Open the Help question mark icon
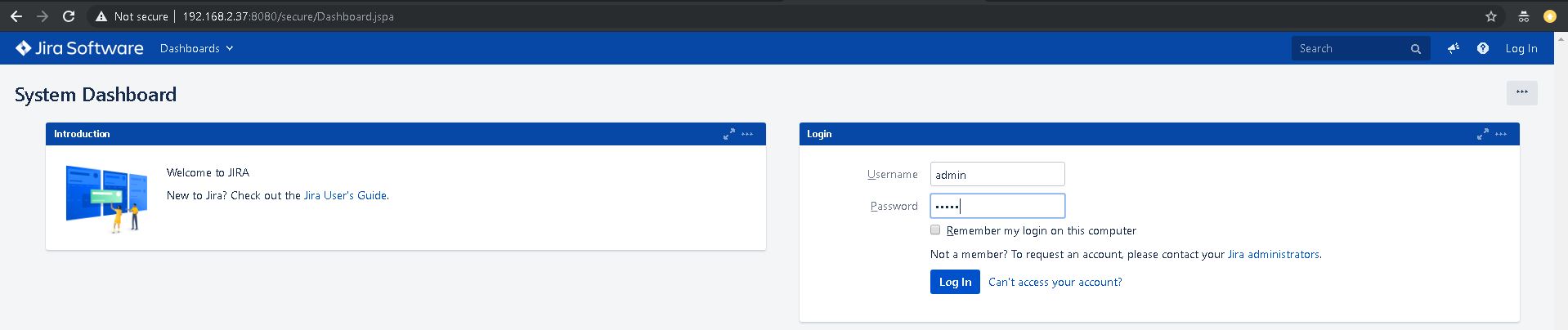 point(1482,48)
